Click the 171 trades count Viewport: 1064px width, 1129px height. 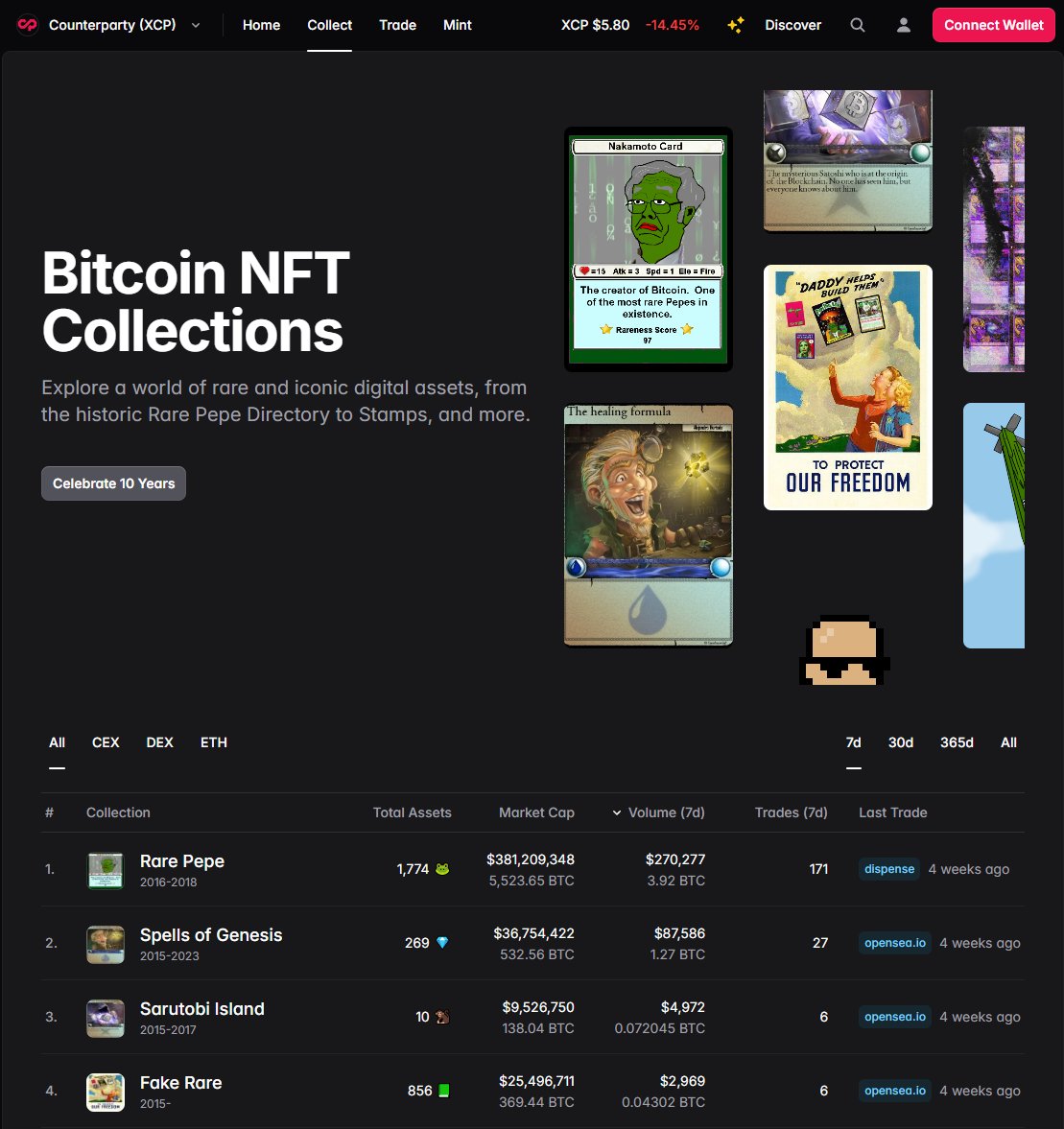coord(818,869)
